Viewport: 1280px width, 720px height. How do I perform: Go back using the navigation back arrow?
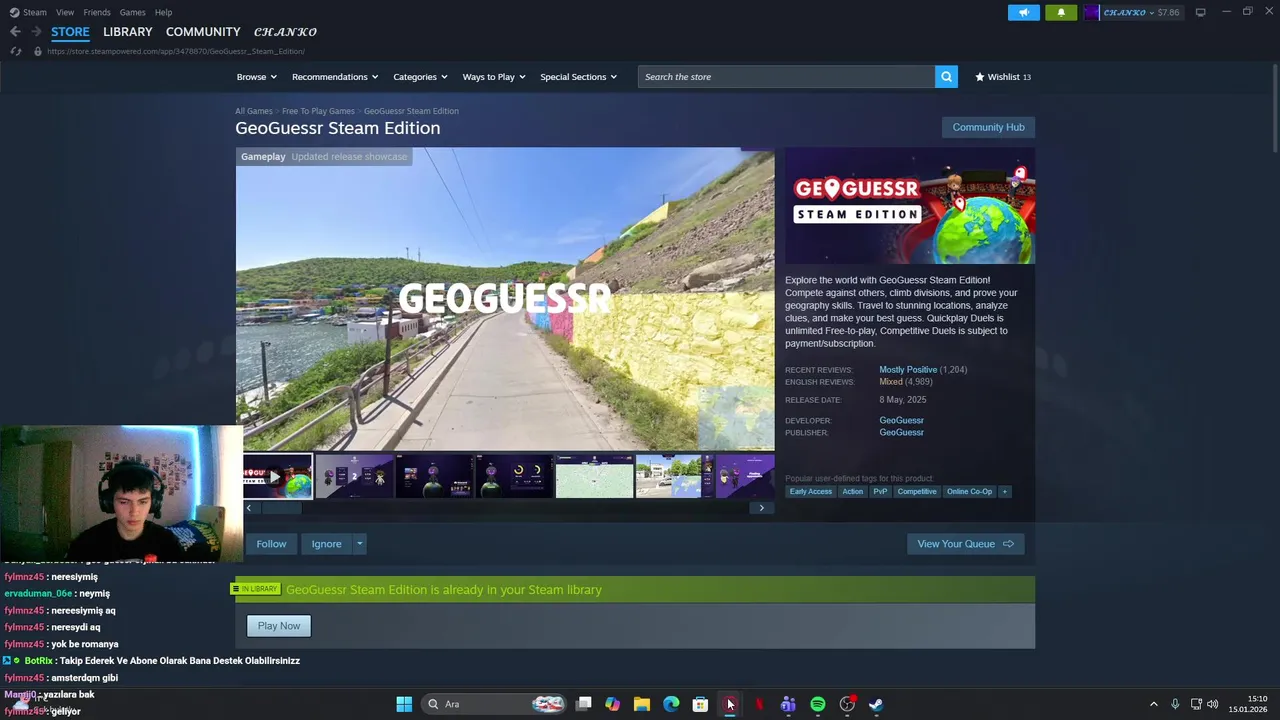(x=15, y=32)
